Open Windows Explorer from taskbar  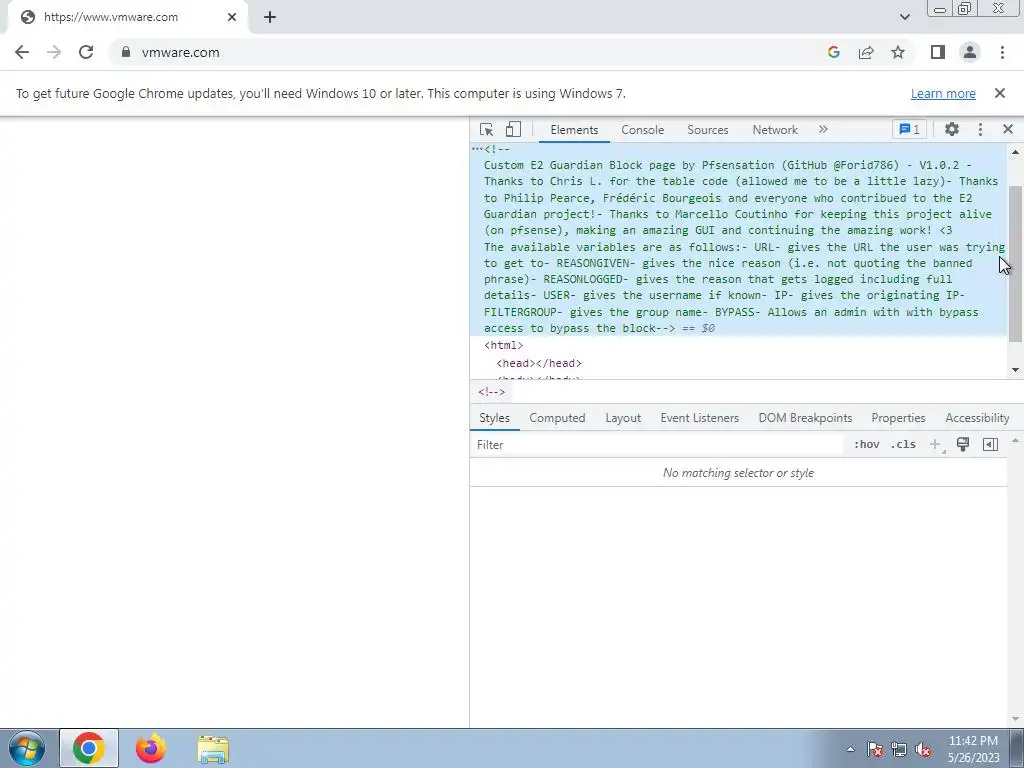coord(213,750)
